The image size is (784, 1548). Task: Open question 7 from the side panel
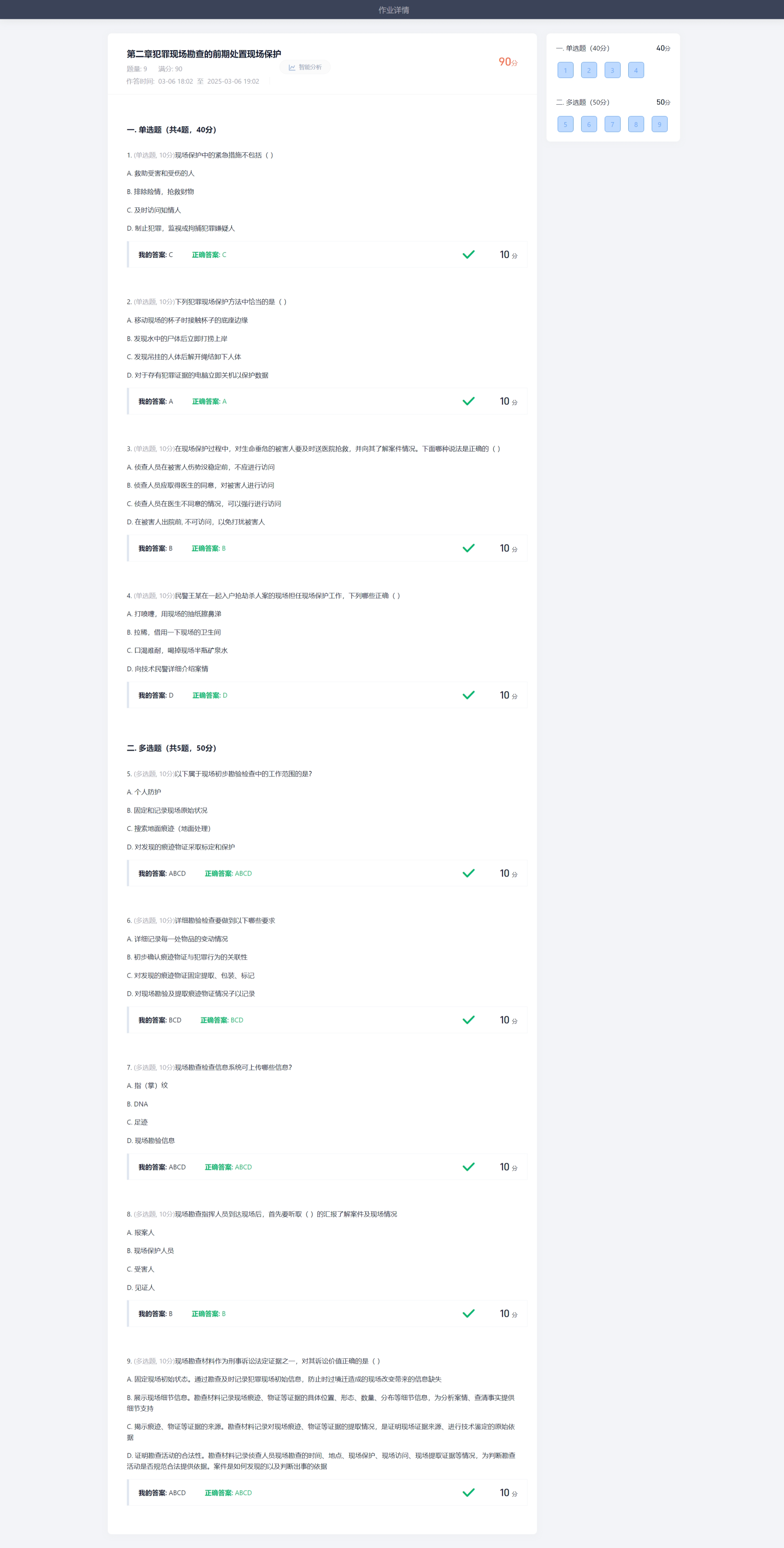(x=612, y=125)
